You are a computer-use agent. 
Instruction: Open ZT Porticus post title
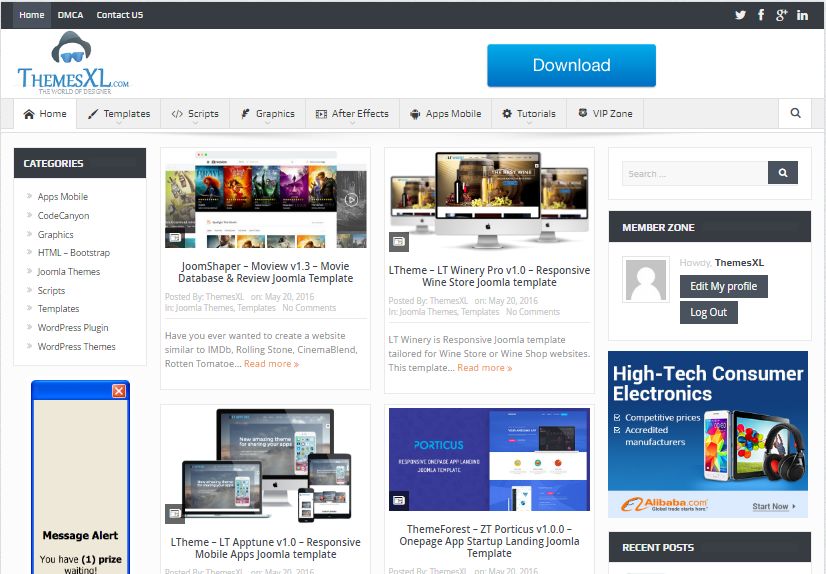point(489,541)
